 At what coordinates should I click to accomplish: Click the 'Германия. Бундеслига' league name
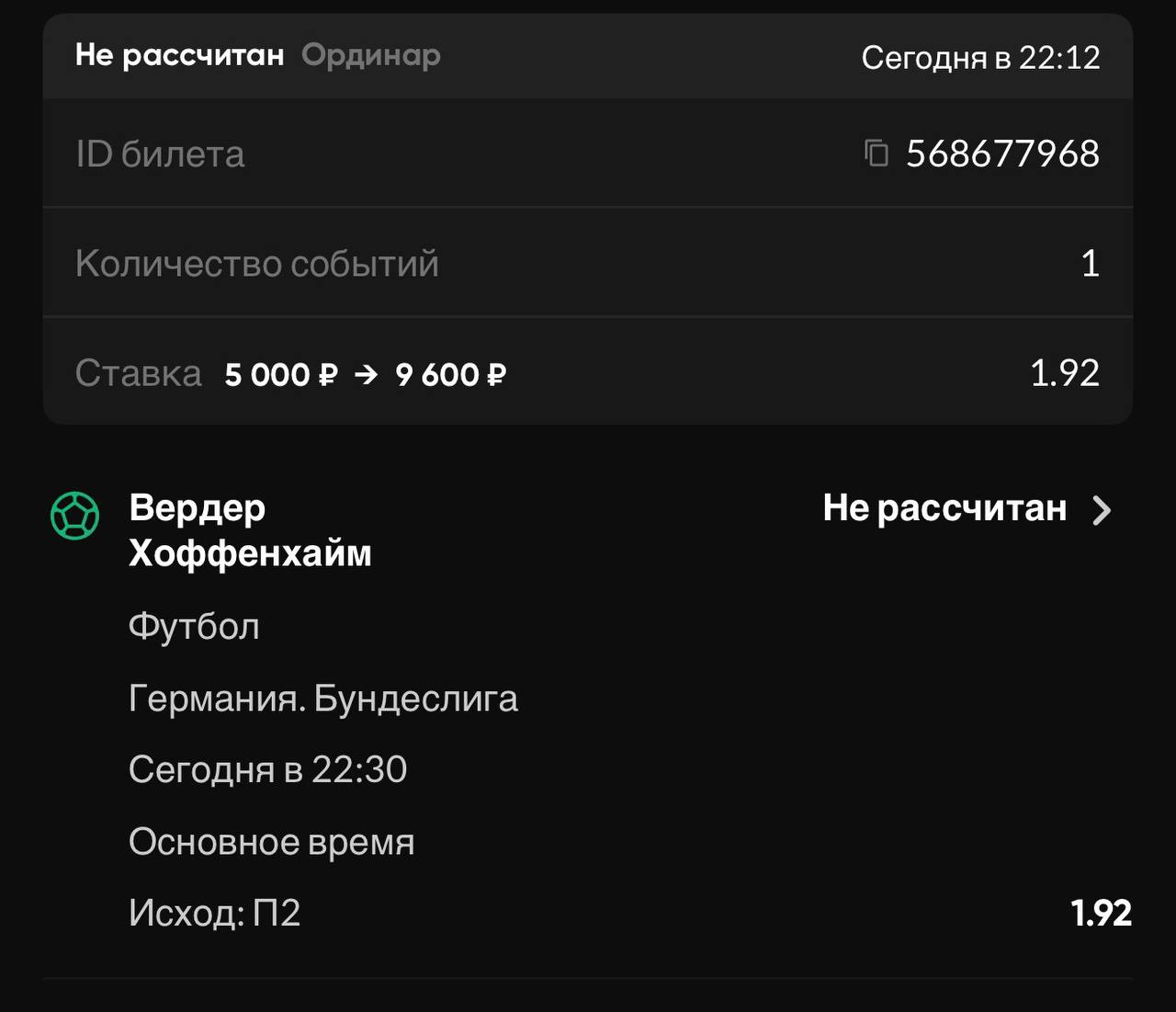tap(322, 699)
